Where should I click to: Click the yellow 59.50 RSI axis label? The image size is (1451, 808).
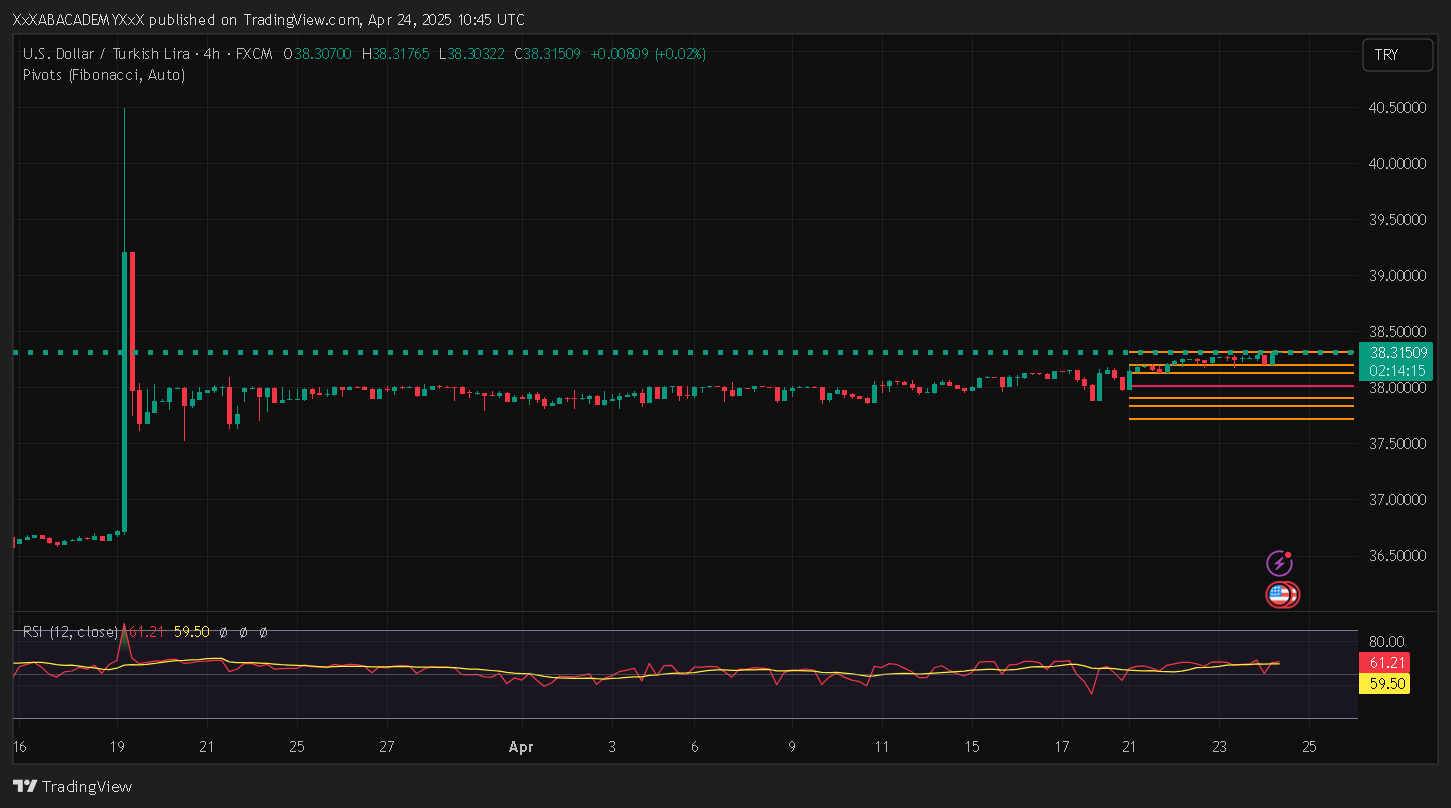click(1385, 684)
